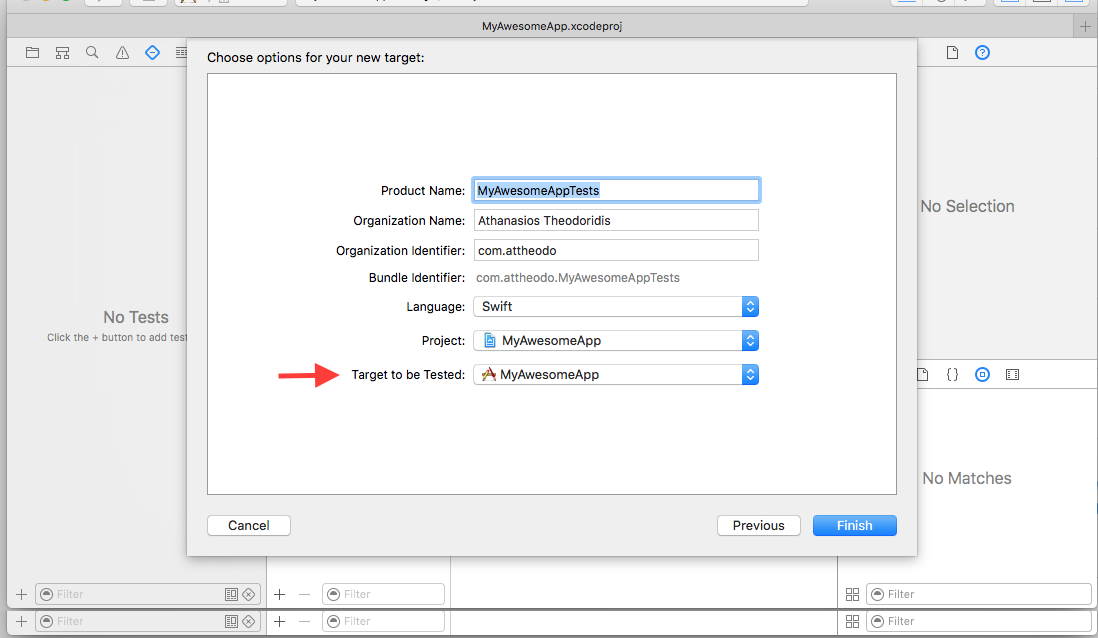This screenshot has width=1098, height=638.
Task: Click the 'Choose options for your new target:' heading
Action: pos(316,57)
